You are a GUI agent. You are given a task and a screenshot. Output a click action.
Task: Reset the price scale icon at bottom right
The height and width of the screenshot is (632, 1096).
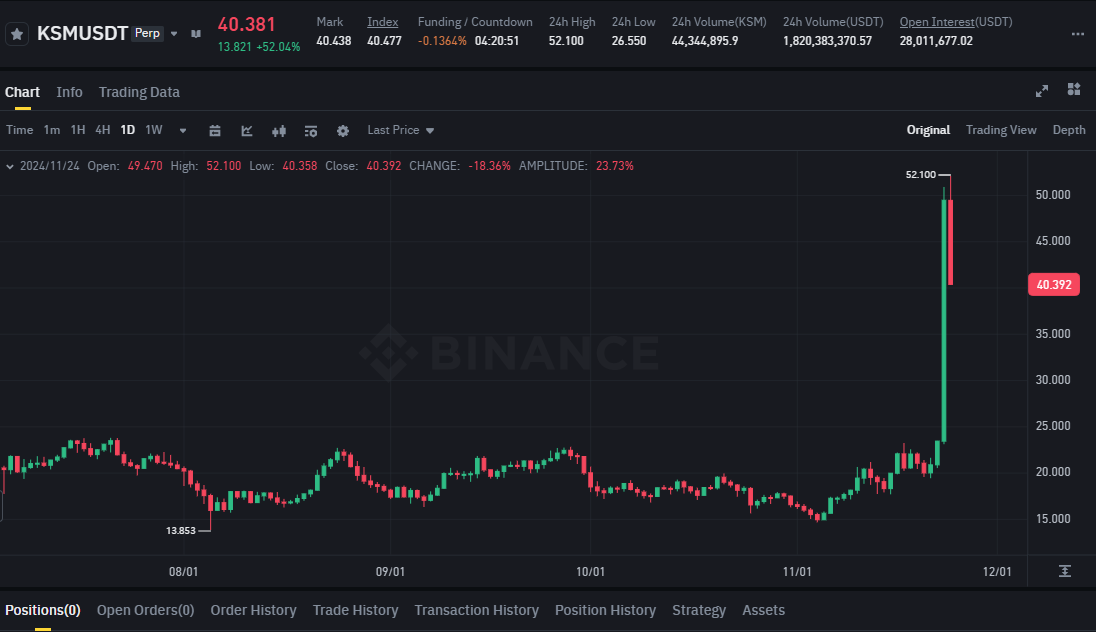coord(1065,571)
